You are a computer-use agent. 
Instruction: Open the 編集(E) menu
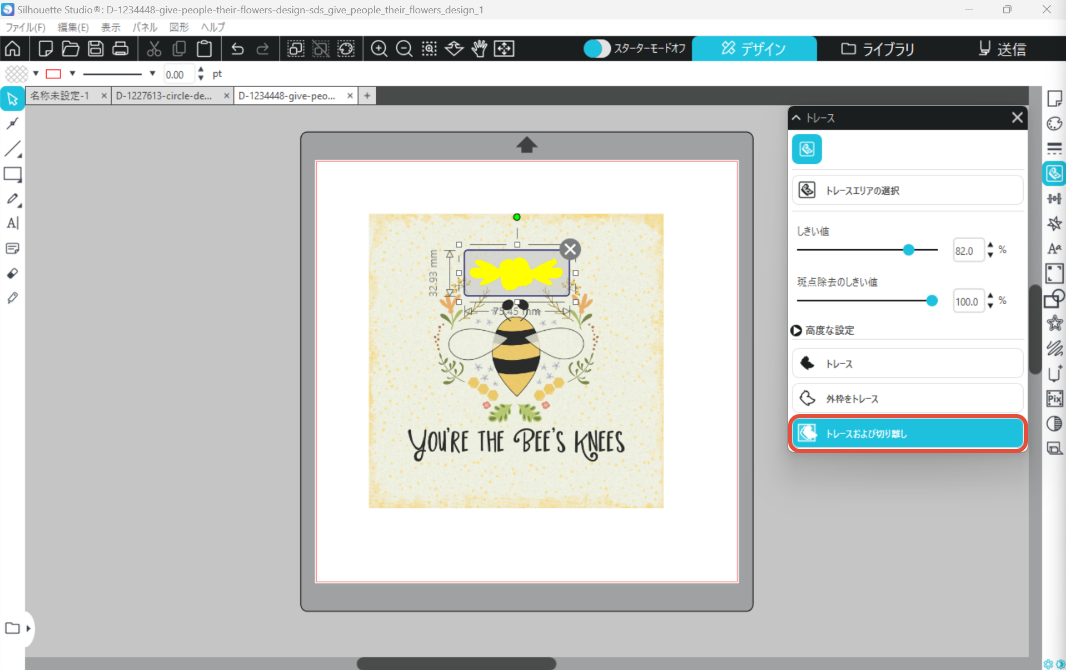73,27
